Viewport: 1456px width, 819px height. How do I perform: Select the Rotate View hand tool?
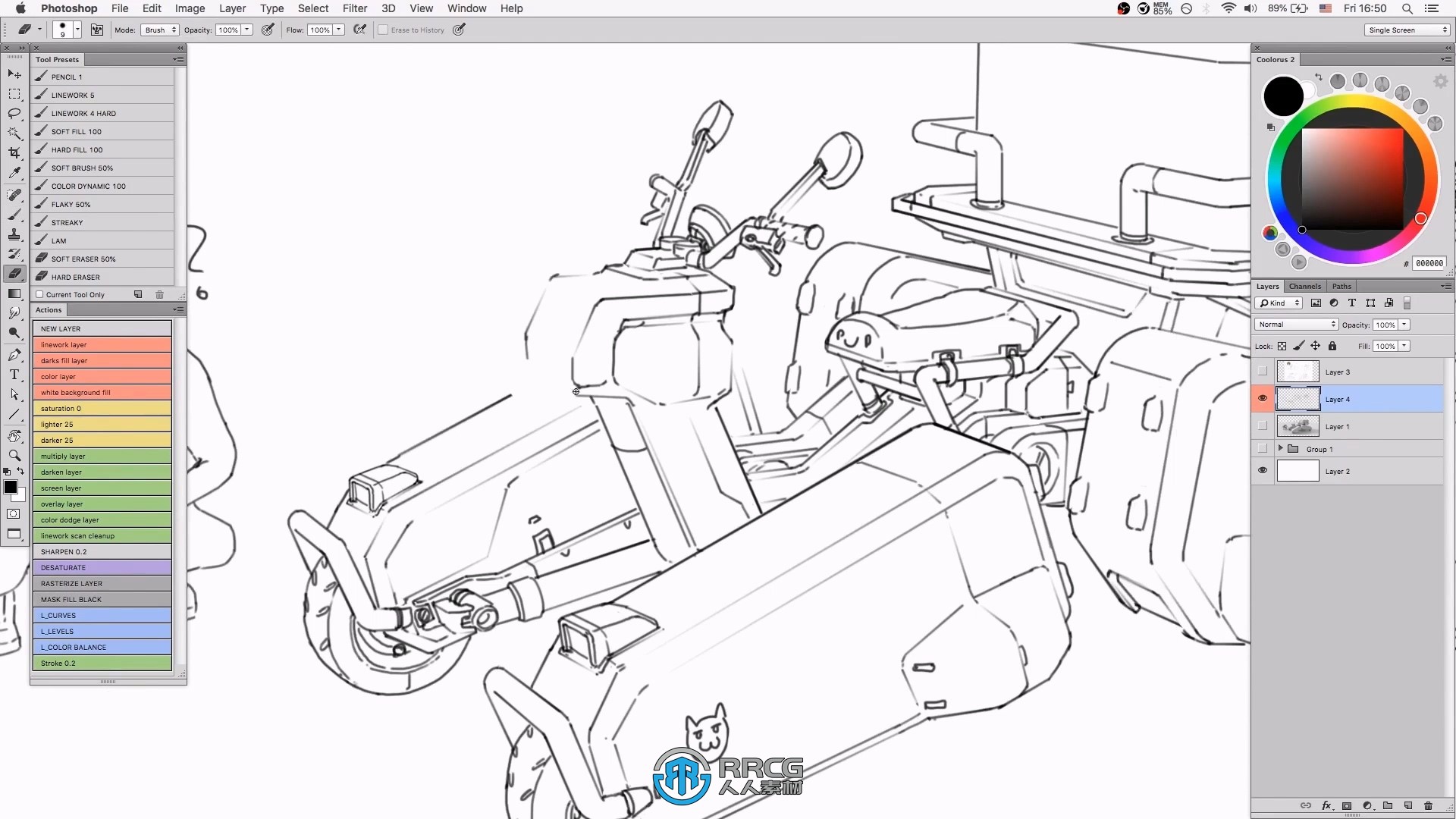pos(14,436)
